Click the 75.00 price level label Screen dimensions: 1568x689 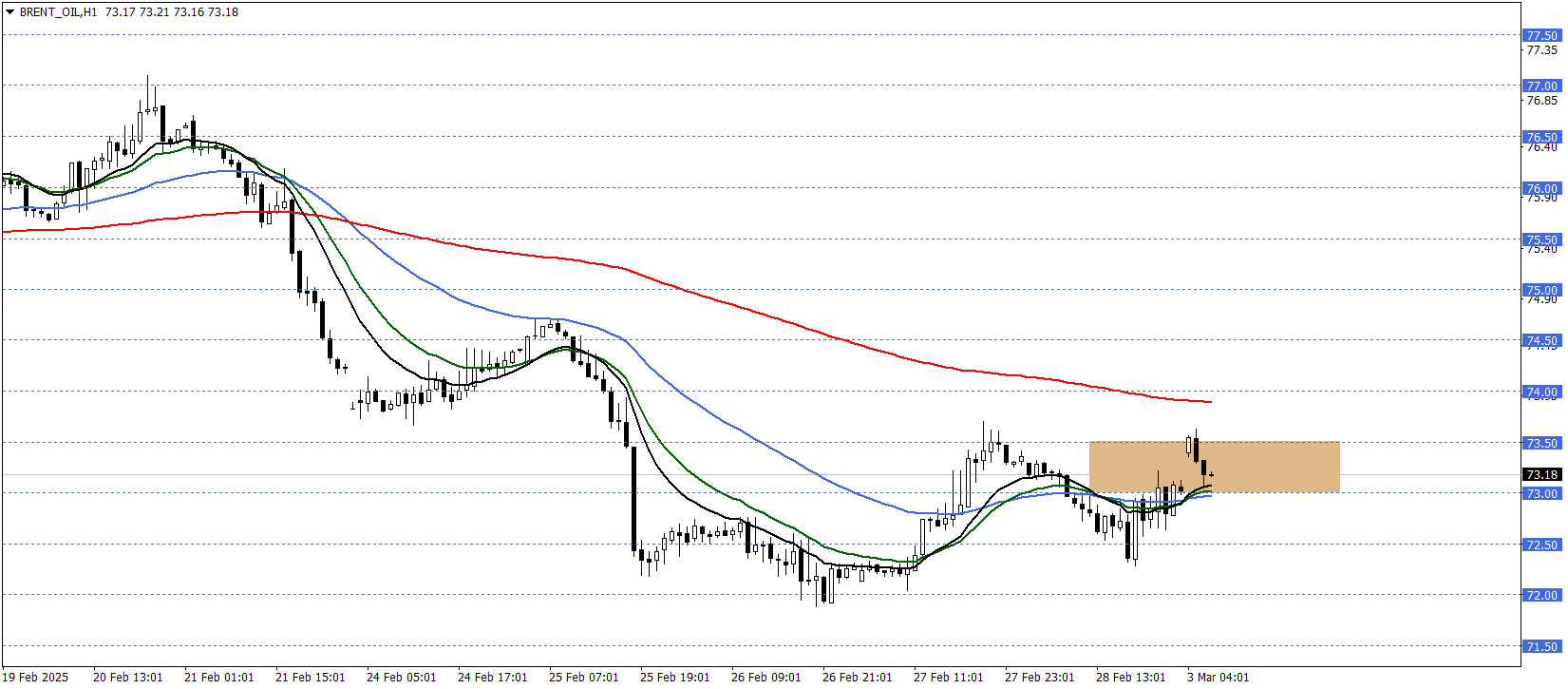[1541, 290]
